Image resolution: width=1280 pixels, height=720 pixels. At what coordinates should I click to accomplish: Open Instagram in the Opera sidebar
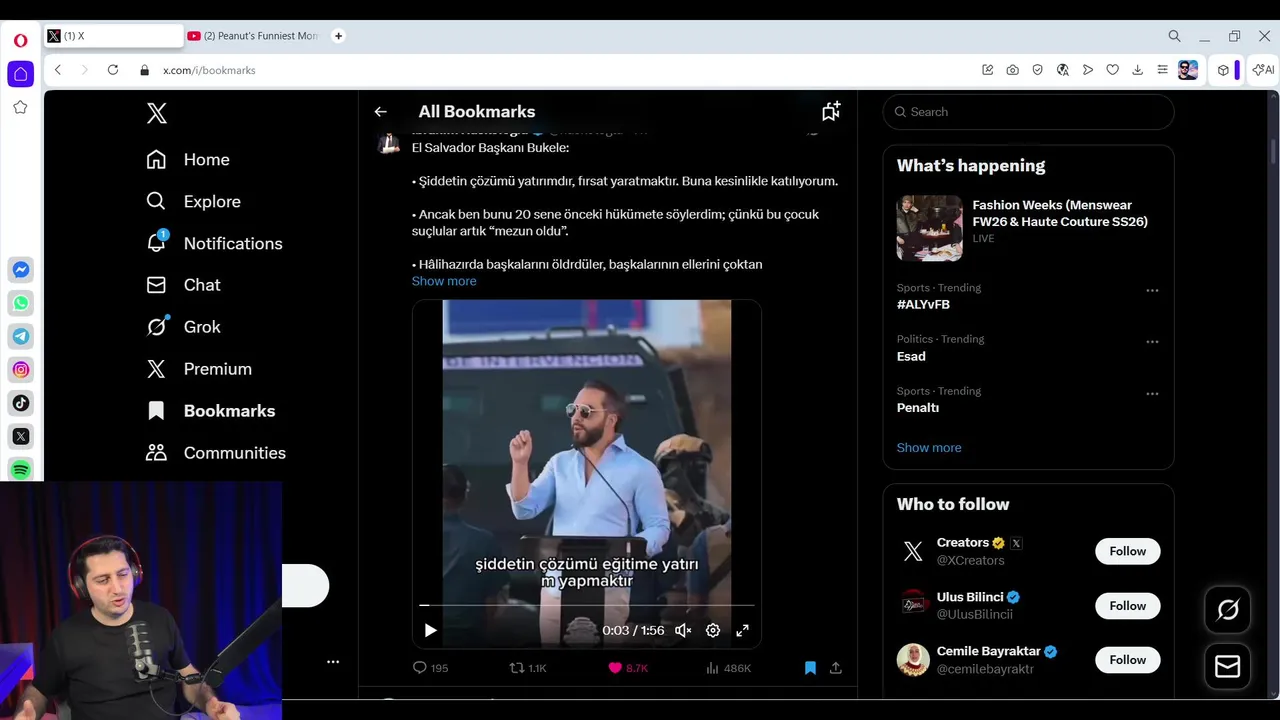(x=21, y=370)
